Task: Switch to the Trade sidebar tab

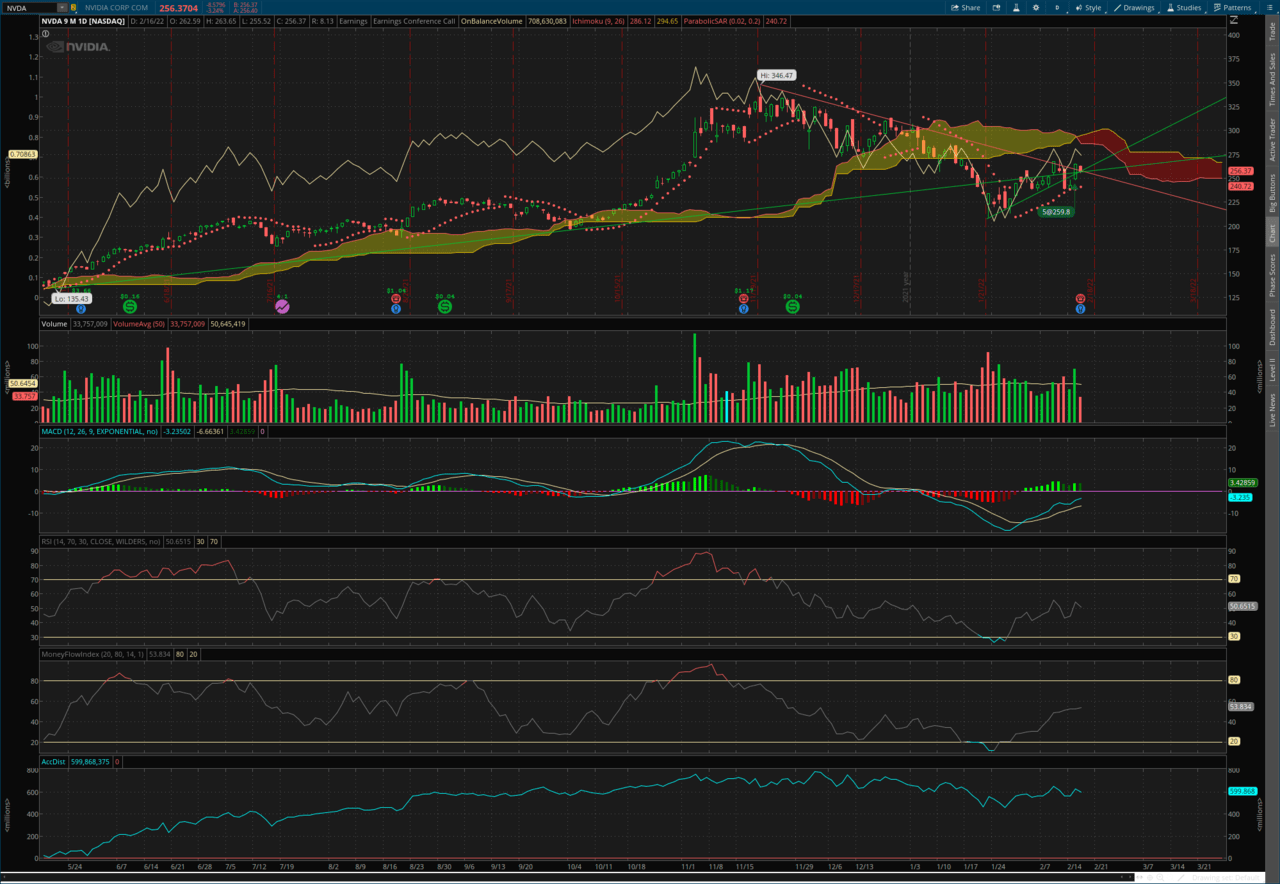Action: click(x=1272, y=32)
